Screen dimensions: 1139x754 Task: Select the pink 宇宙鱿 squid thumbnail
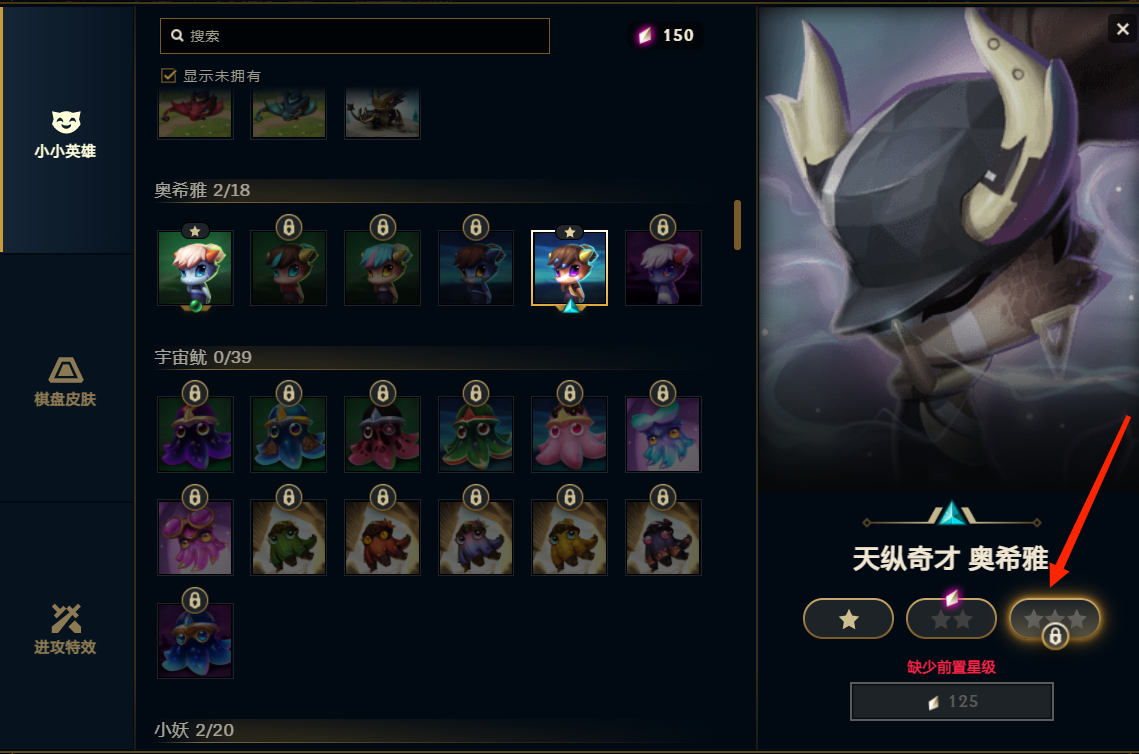click(570, 434)
